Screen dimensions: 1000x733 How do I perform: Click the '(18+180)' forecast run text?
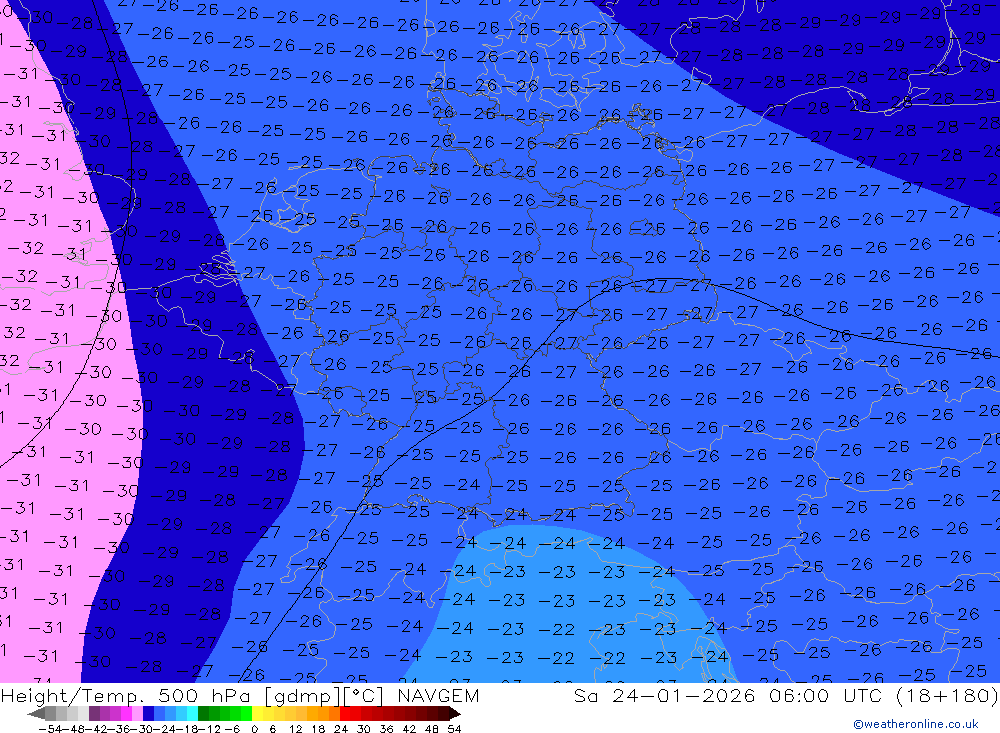point(947,696)
